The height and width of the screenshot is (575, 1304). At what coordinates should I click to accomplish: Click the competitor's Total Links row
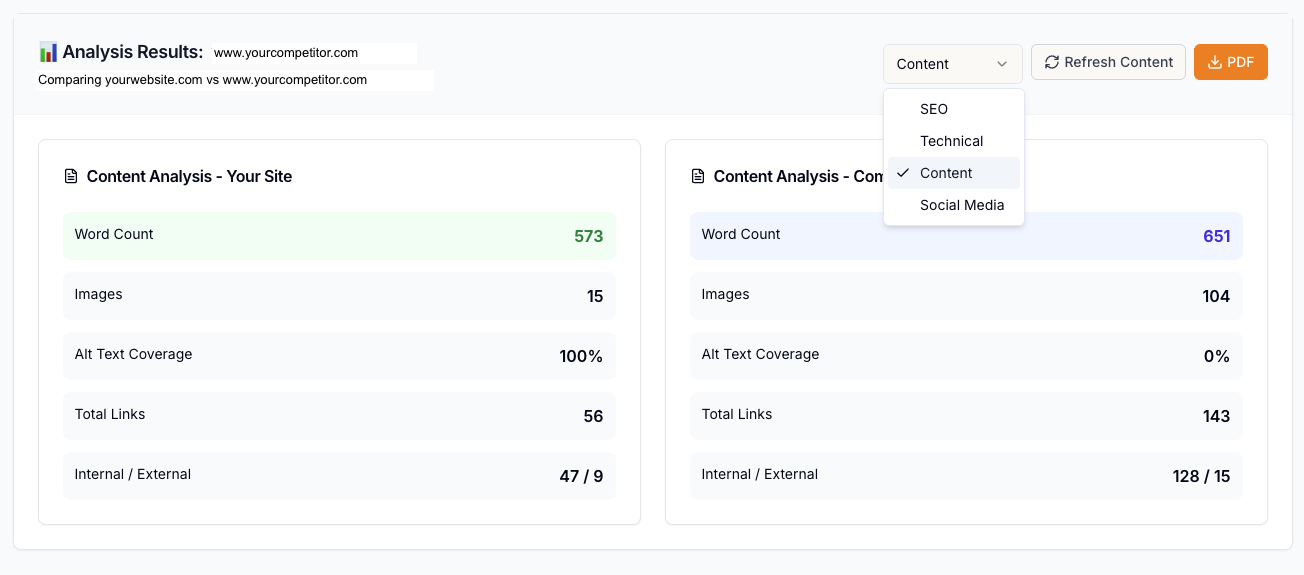pyautogui.click(x=965, y=416)
